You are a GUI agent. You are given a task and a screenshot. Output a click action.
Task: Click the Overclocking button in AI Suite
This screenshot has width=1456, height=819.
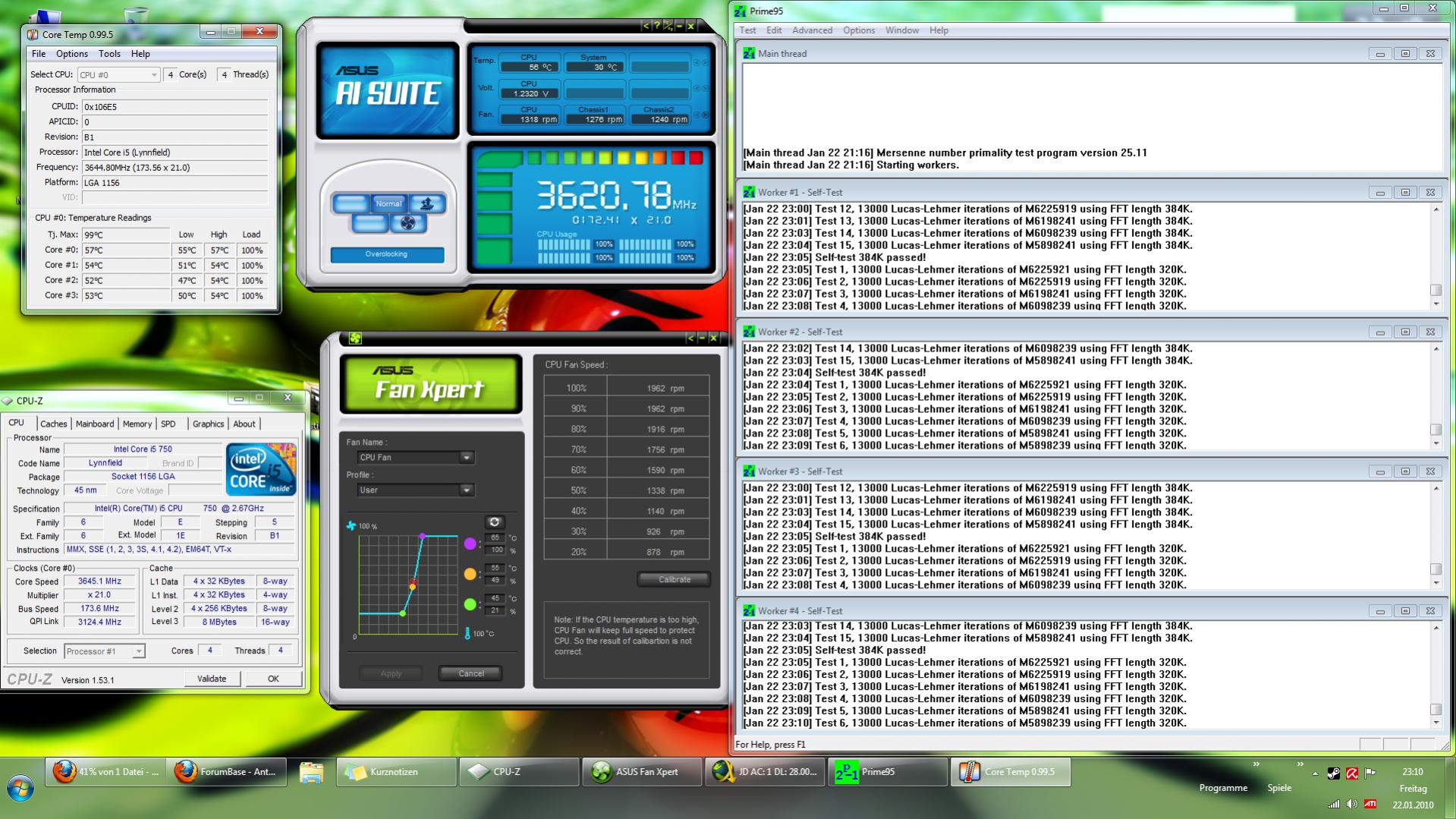pos(387,254)
